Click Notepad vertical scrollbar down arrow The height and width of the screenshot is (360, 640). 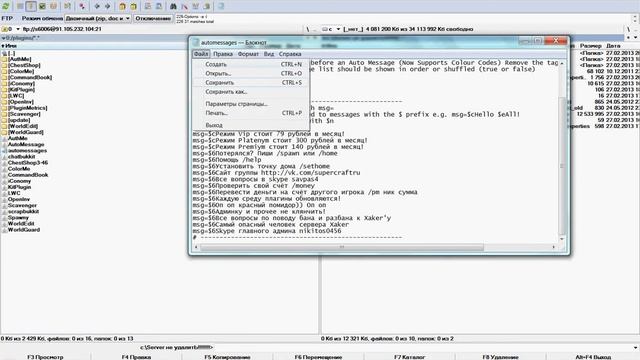[x=562, y=239]
